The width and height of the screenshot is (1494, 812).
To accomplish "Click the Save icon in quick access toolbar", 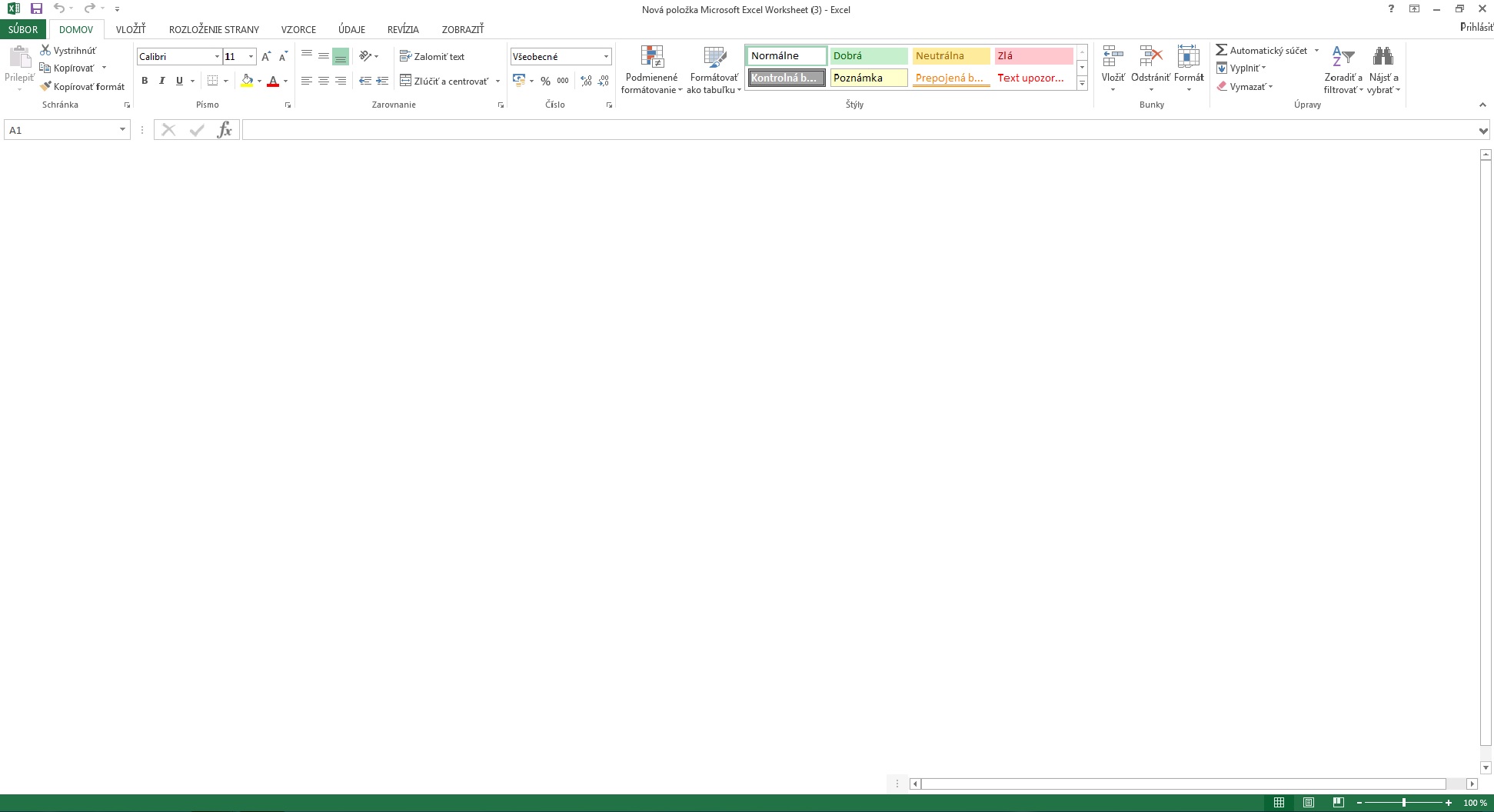I will tap(36, 8).
